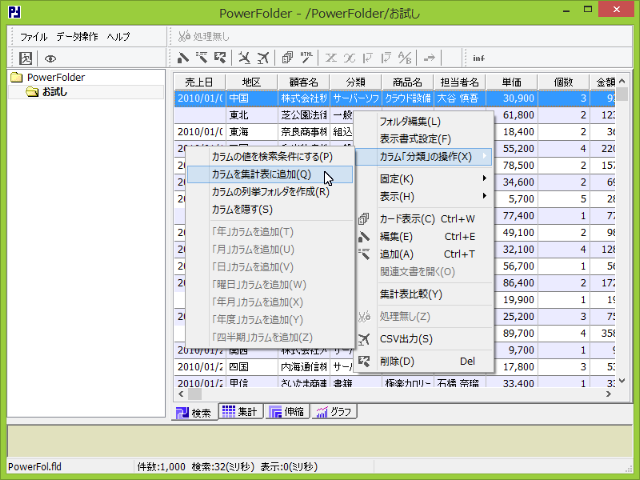Image resolution: width=640 pixels, height=480 pixels.
Task: Click the 個数 column header
Action: (564, 82)
